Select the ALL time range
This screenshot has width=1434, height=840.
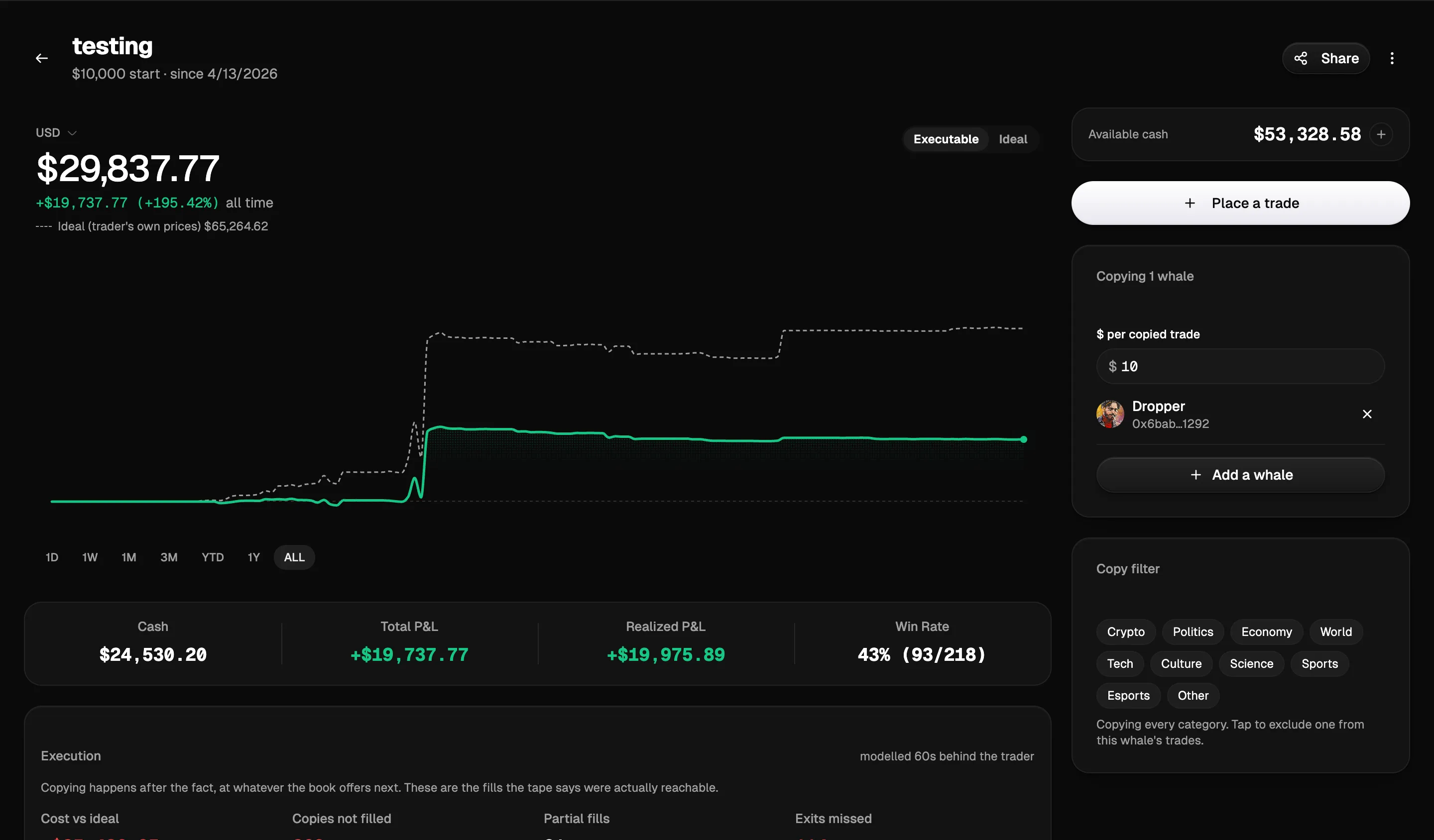[x=294, y=557]
